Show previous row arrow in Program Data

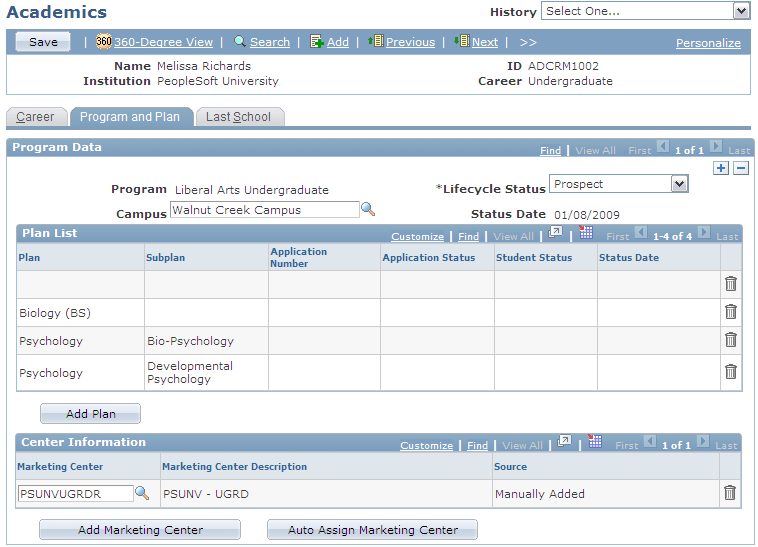(663, 146)
